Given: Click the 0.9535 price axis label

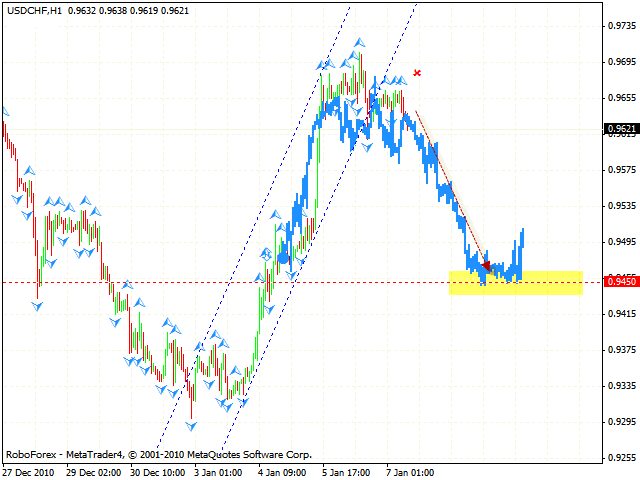Looking at the screenshot, I should click(622, 205).
